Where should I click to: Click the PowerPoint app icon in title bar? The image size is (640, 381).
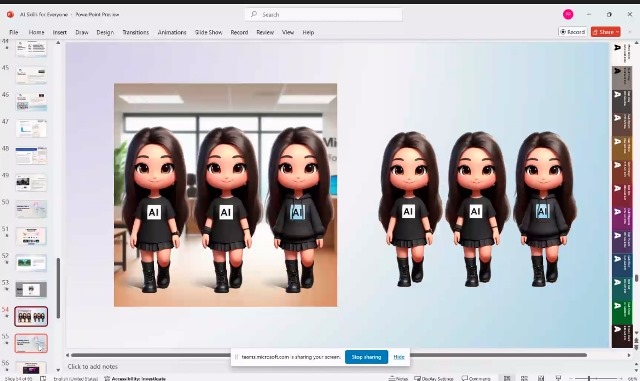pos(10,14)
